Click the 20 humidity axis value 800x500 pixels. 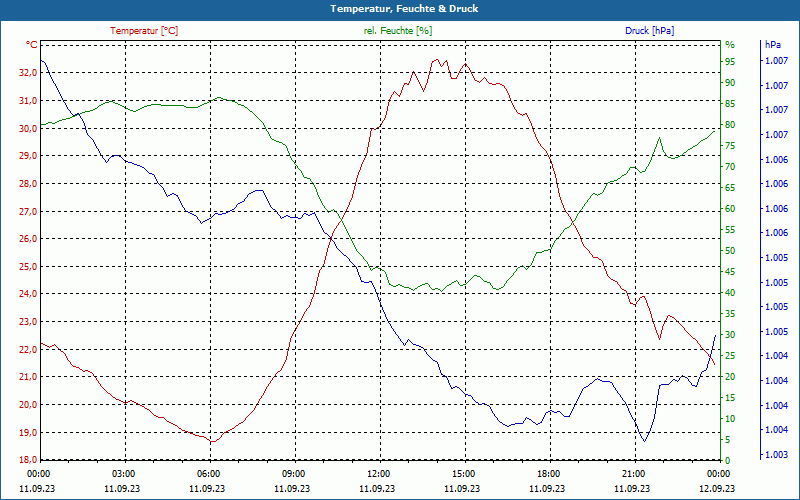[730, 377]
